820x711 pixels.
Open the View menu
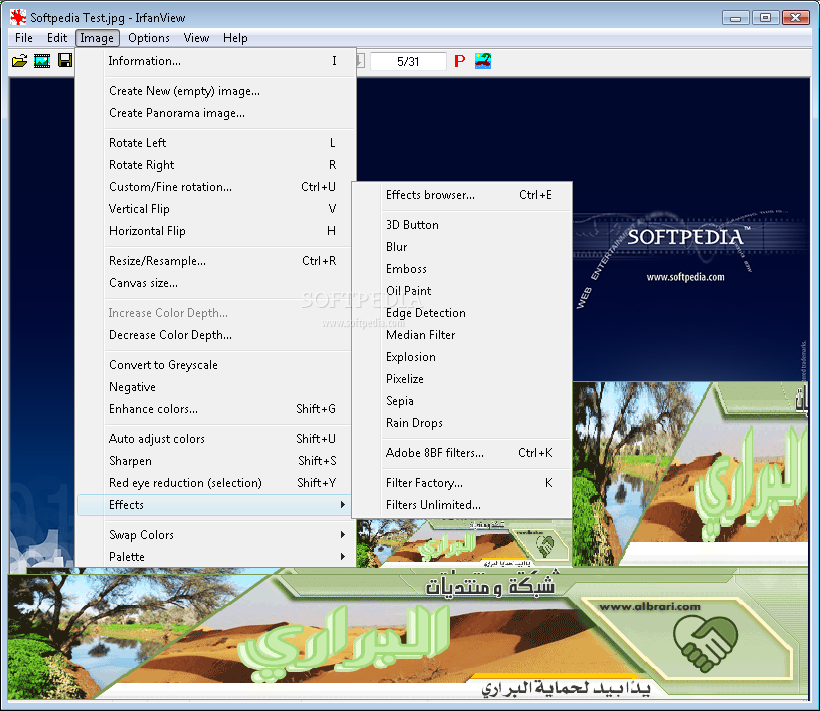coord(196,38)
